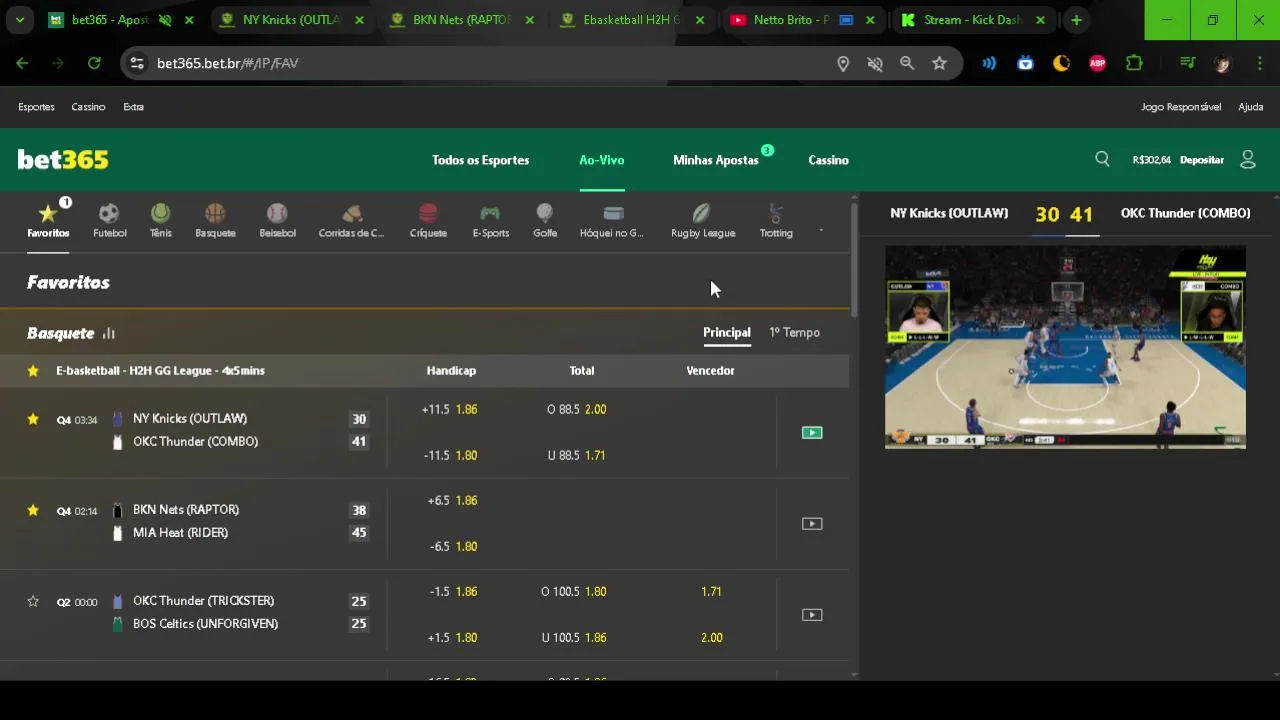Viewport: 1280px width, 720px height.
Task: Select the 1º Tempo market tab
Action: 794,332
